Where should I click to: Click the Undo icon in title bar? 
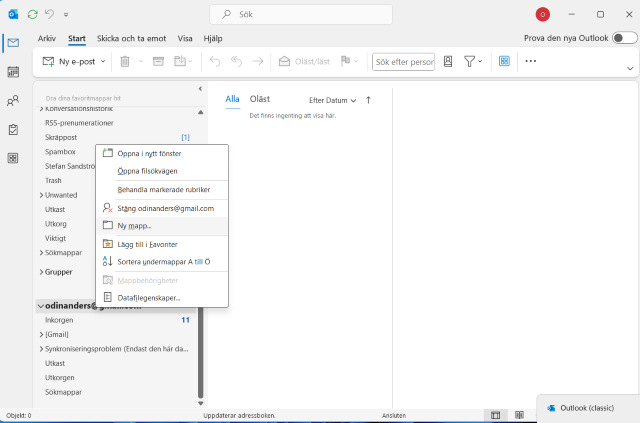point(49,14)
